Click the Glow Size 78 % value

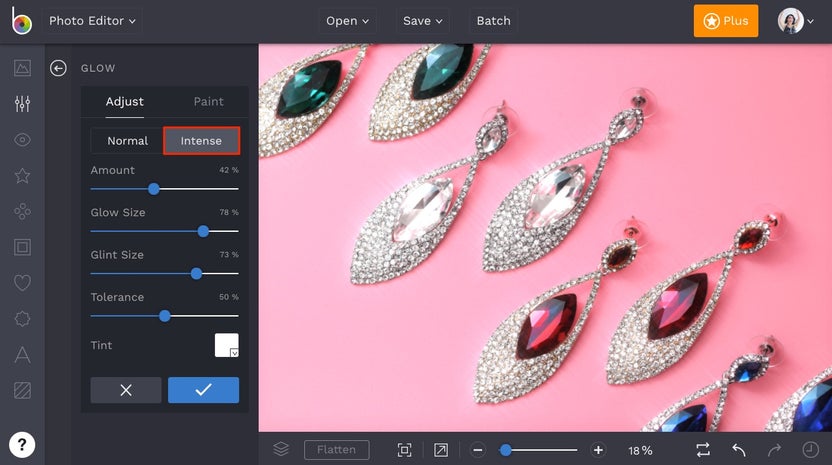[229, 212]
